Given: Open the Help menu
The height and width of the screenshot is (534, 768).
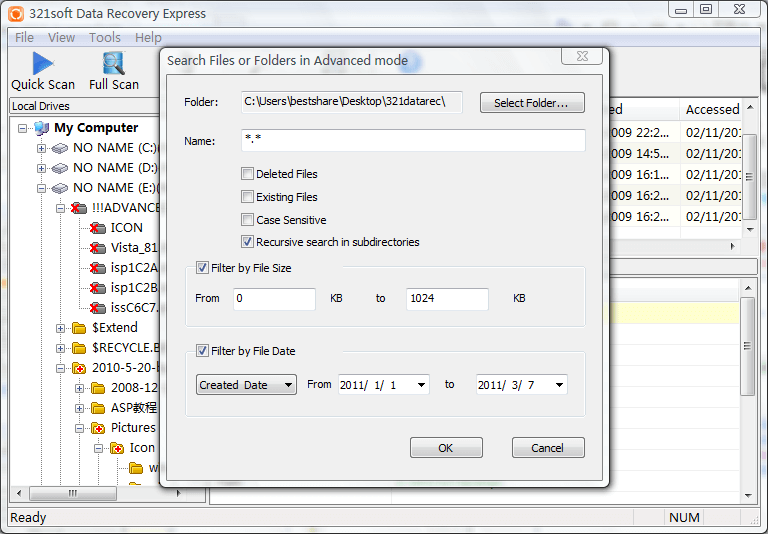Looking at the screenshot, I should tap(148, 37).
